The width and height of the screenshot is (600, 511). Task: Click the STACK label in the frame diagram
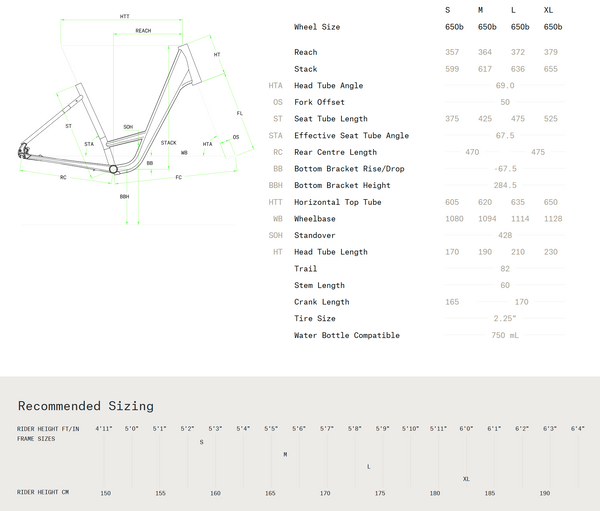coord(168,143)
